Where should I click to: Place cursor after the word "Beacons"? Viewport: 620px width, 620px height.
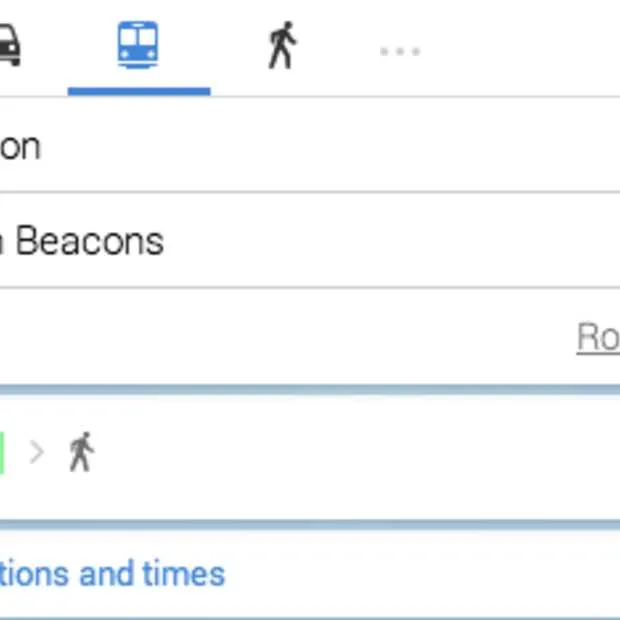(165, 242)
